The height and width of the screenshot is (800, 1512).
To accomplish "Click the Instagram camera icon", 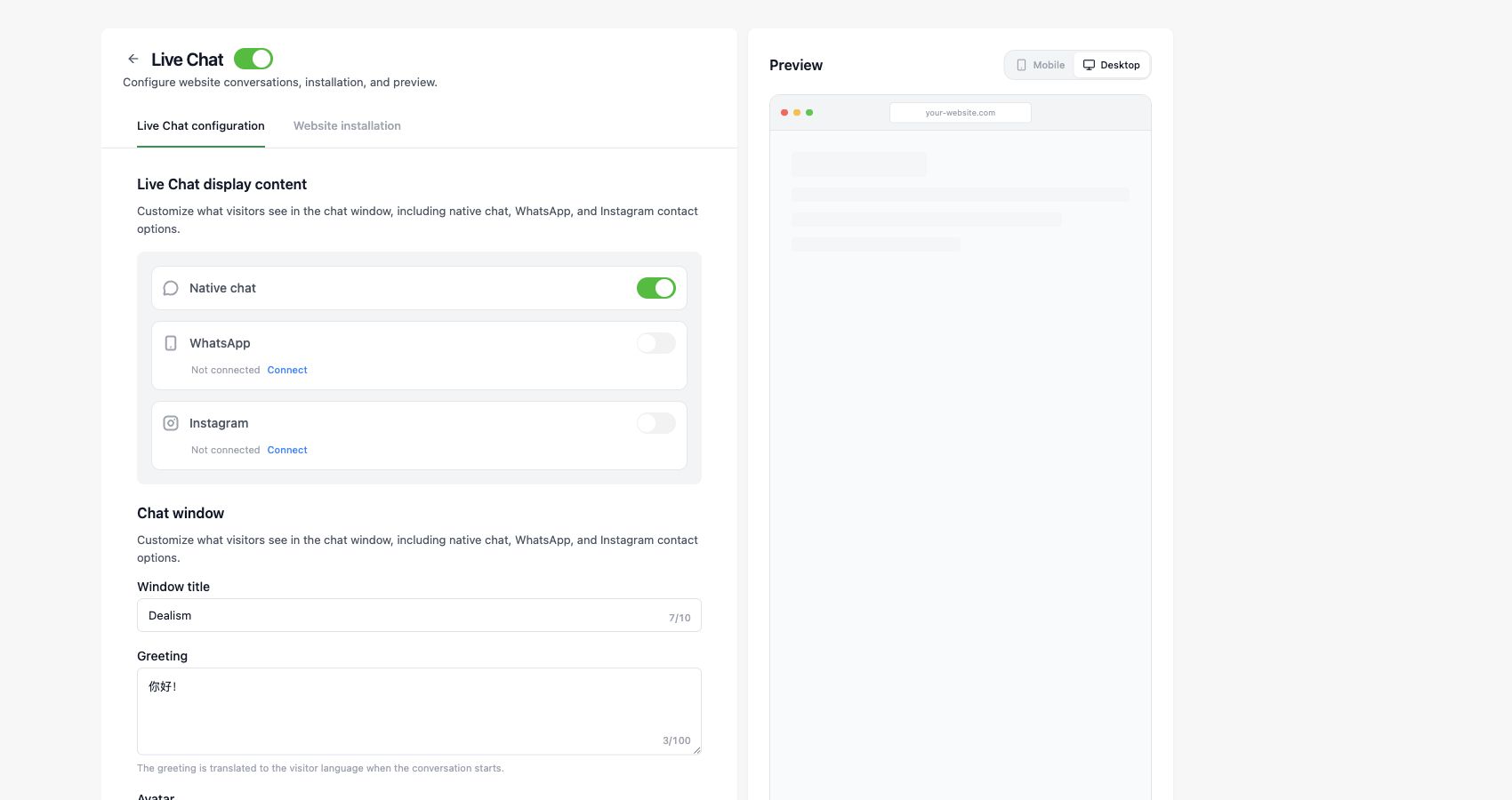I will point(171,423).
